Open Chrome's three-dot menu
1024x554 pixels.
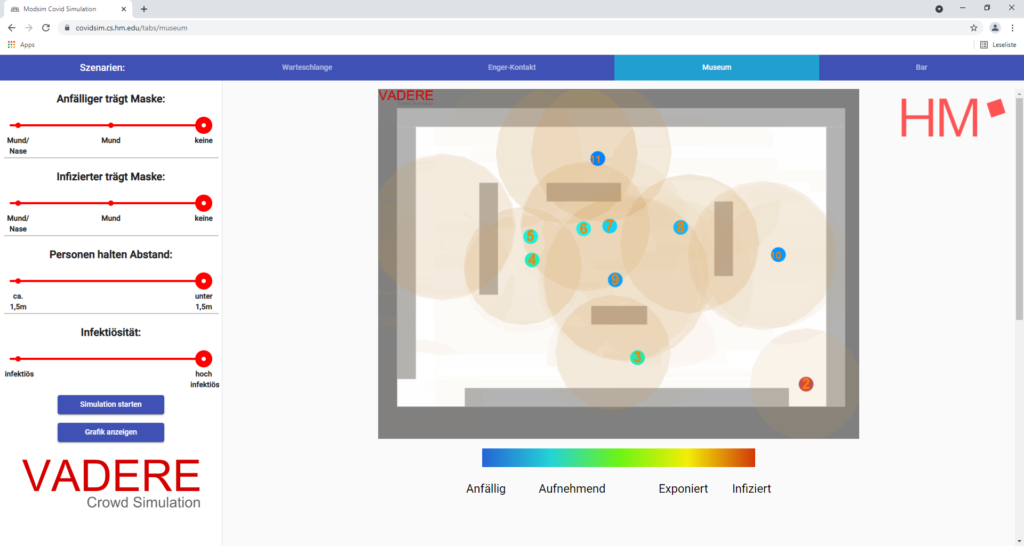click(x=1012, y=28)
